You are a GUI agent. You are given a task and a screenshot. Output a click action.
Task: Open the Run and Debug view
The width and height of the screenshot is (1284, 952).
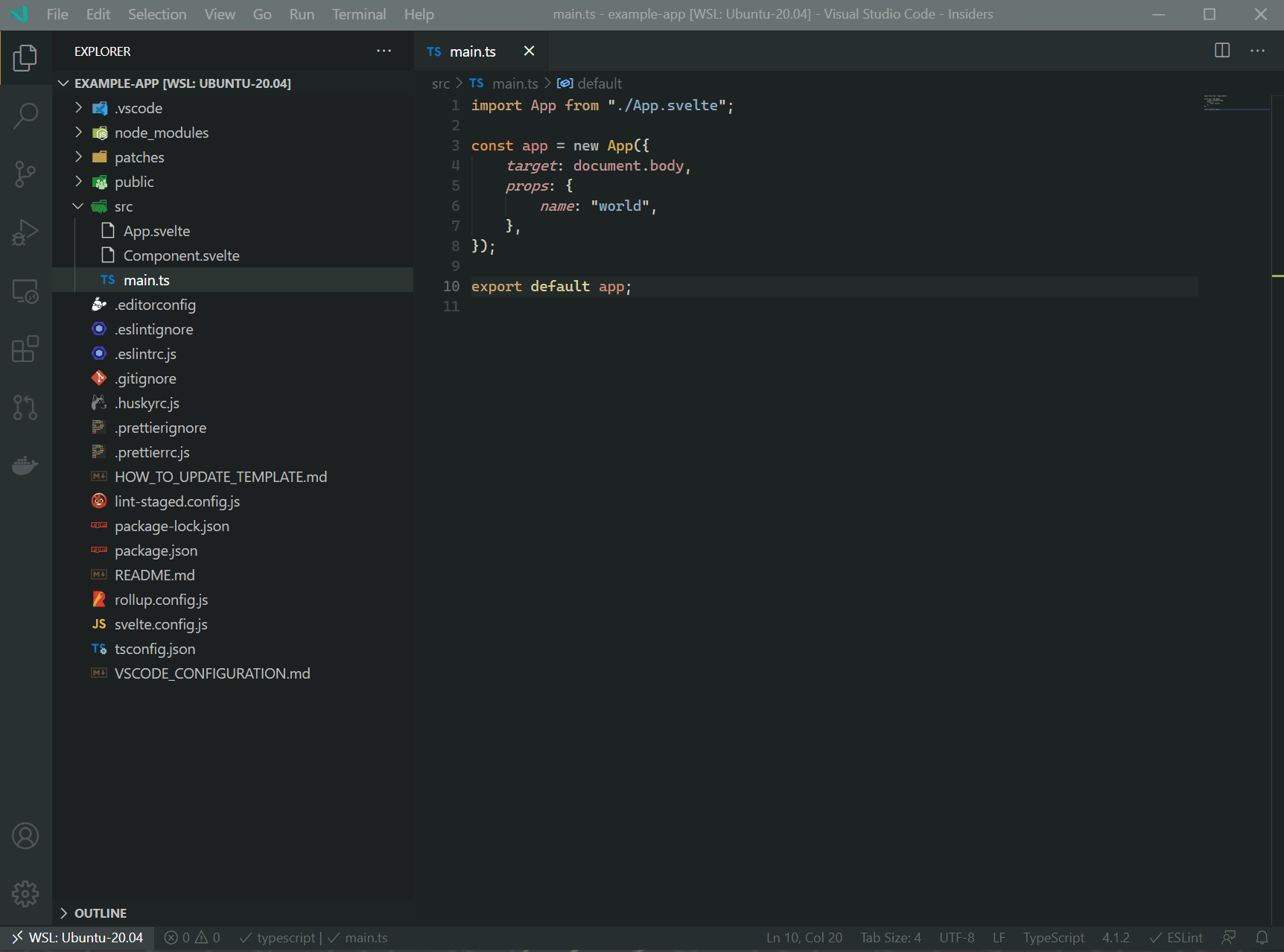26,232
